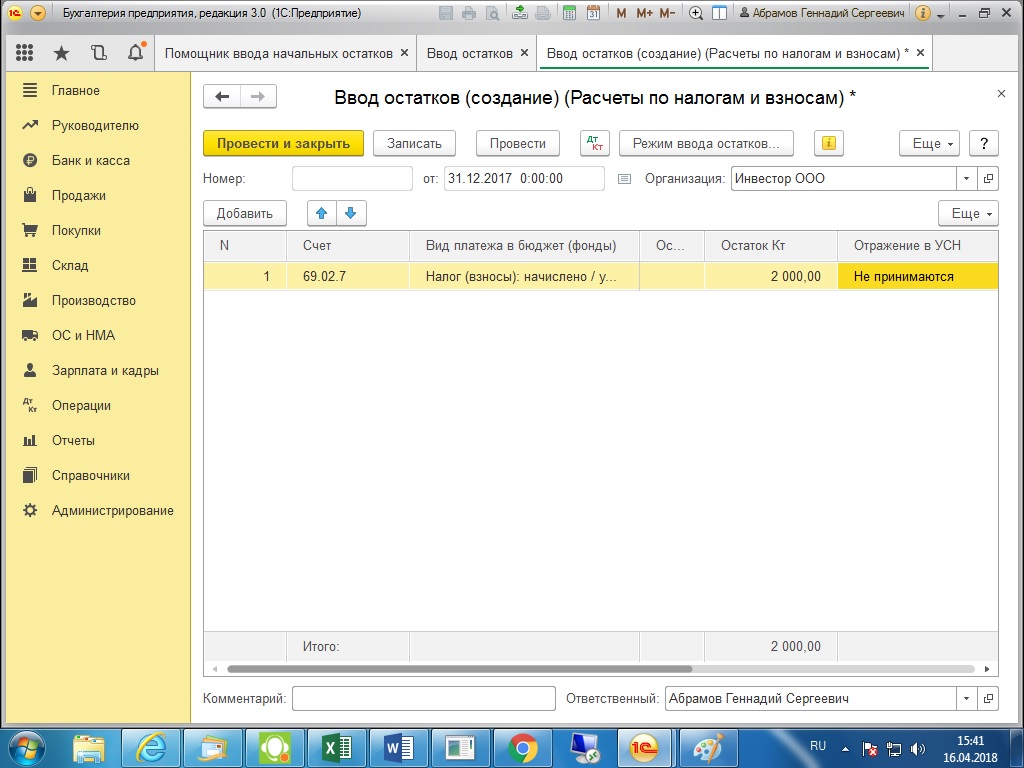The height and width of the screenshot is (768, 1024).
Task: Switch to Помощник ввода начальных остатков tab
Action: (277, 53)
